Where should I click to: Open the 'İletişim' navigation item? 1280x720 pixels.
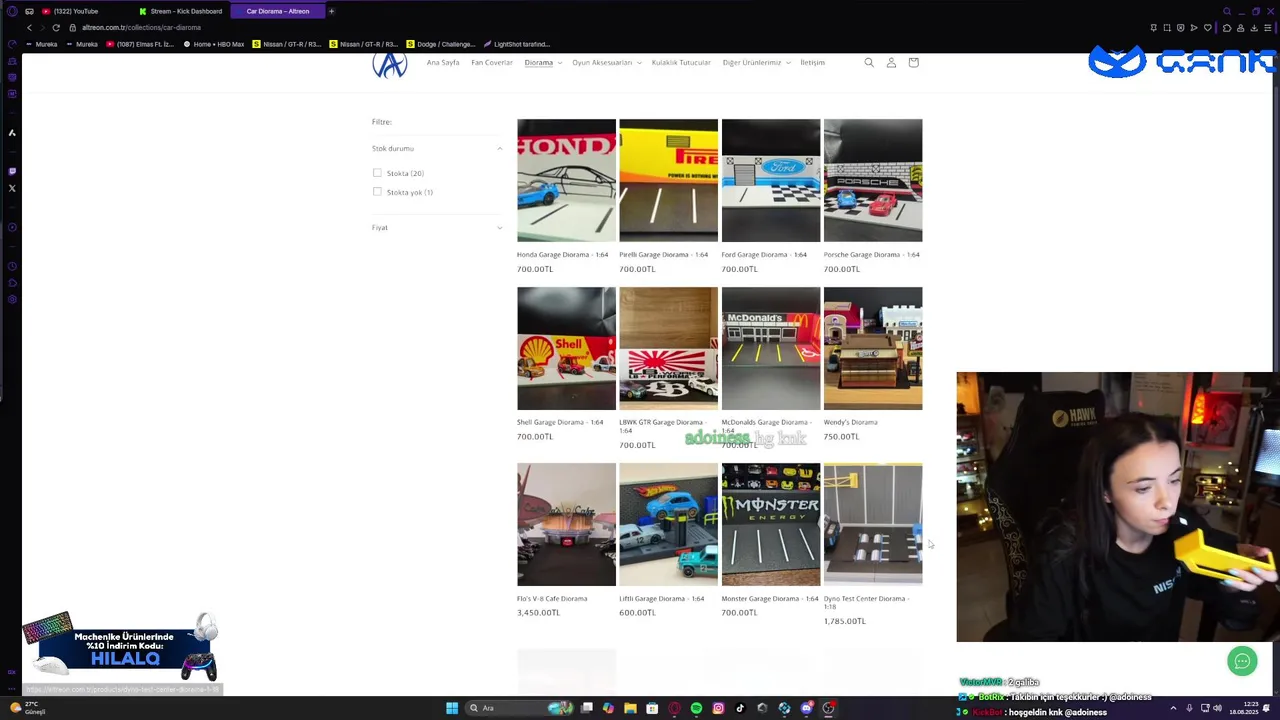[x=812, y=63]
